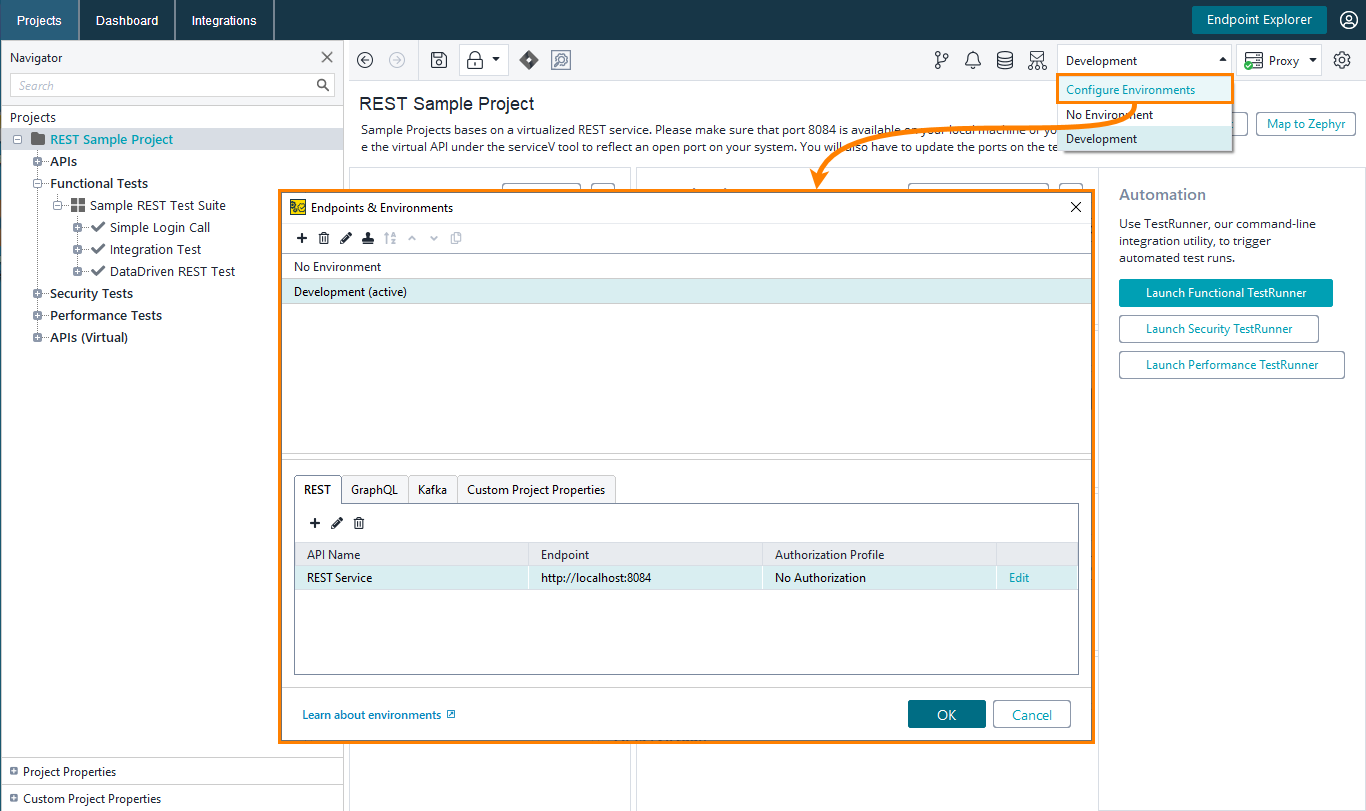Open the database connections icon

[1004, 60]
